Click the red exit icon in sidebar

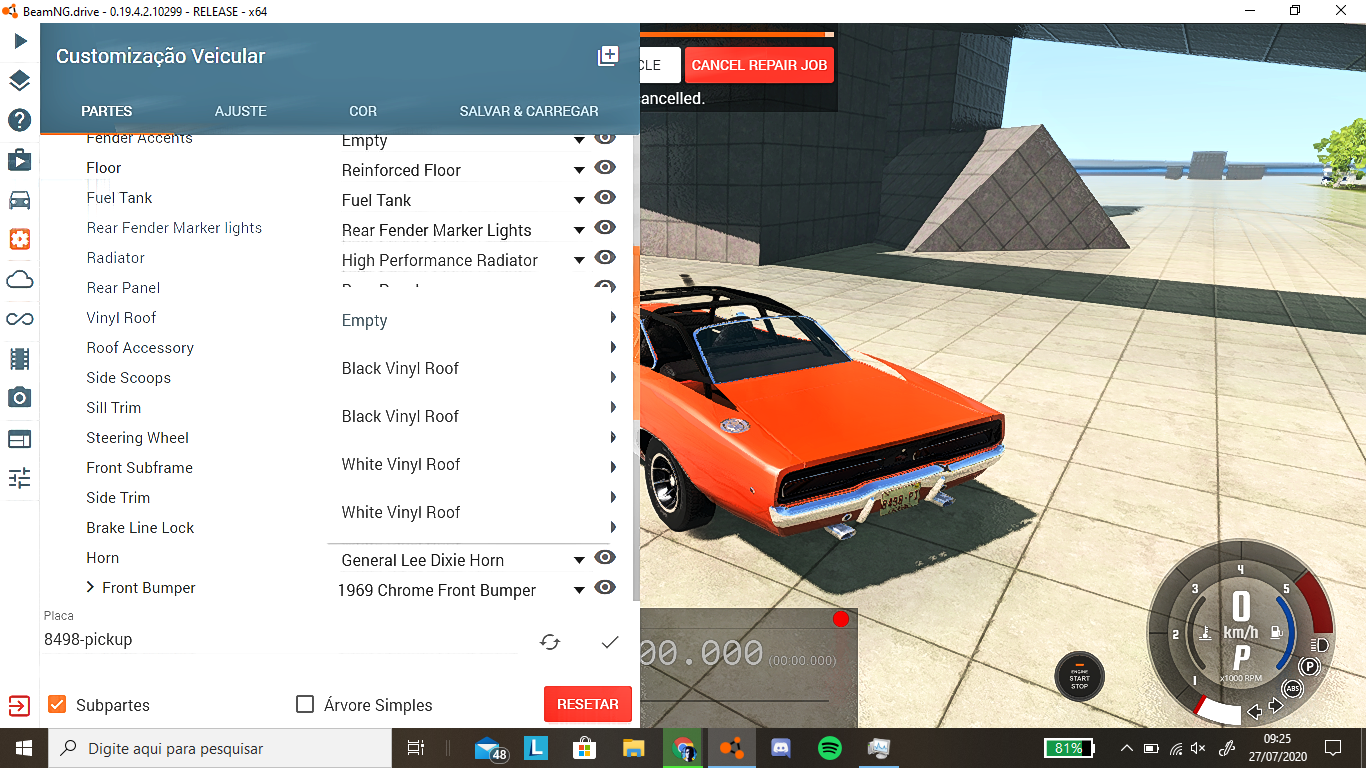20,706
